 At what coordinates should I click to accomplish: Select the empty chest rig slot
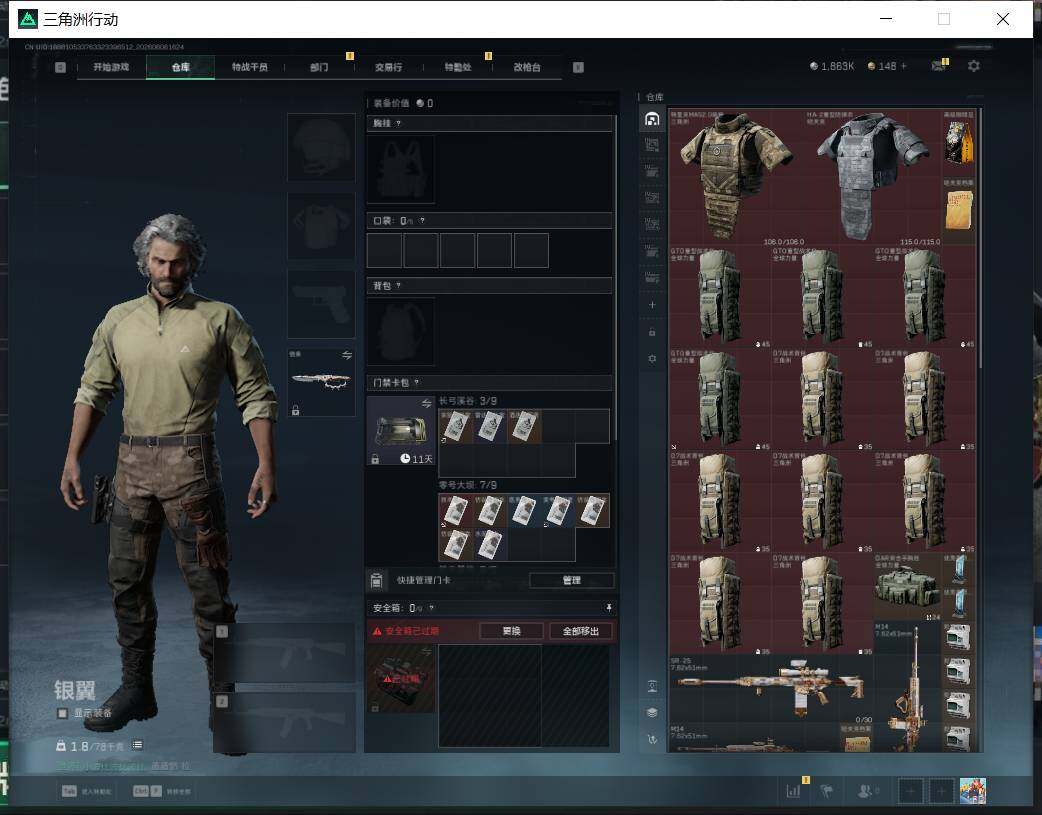401,170
